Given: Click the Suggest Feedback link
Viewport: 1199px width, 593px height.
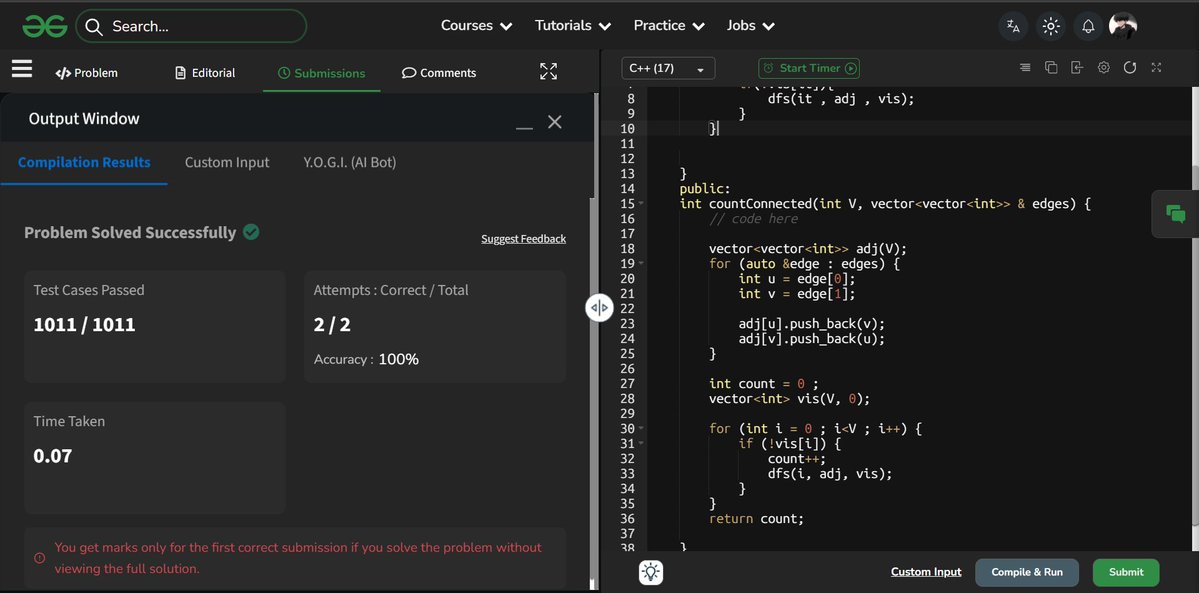Looking at the screenshot, I should click(x=524, y=239).
